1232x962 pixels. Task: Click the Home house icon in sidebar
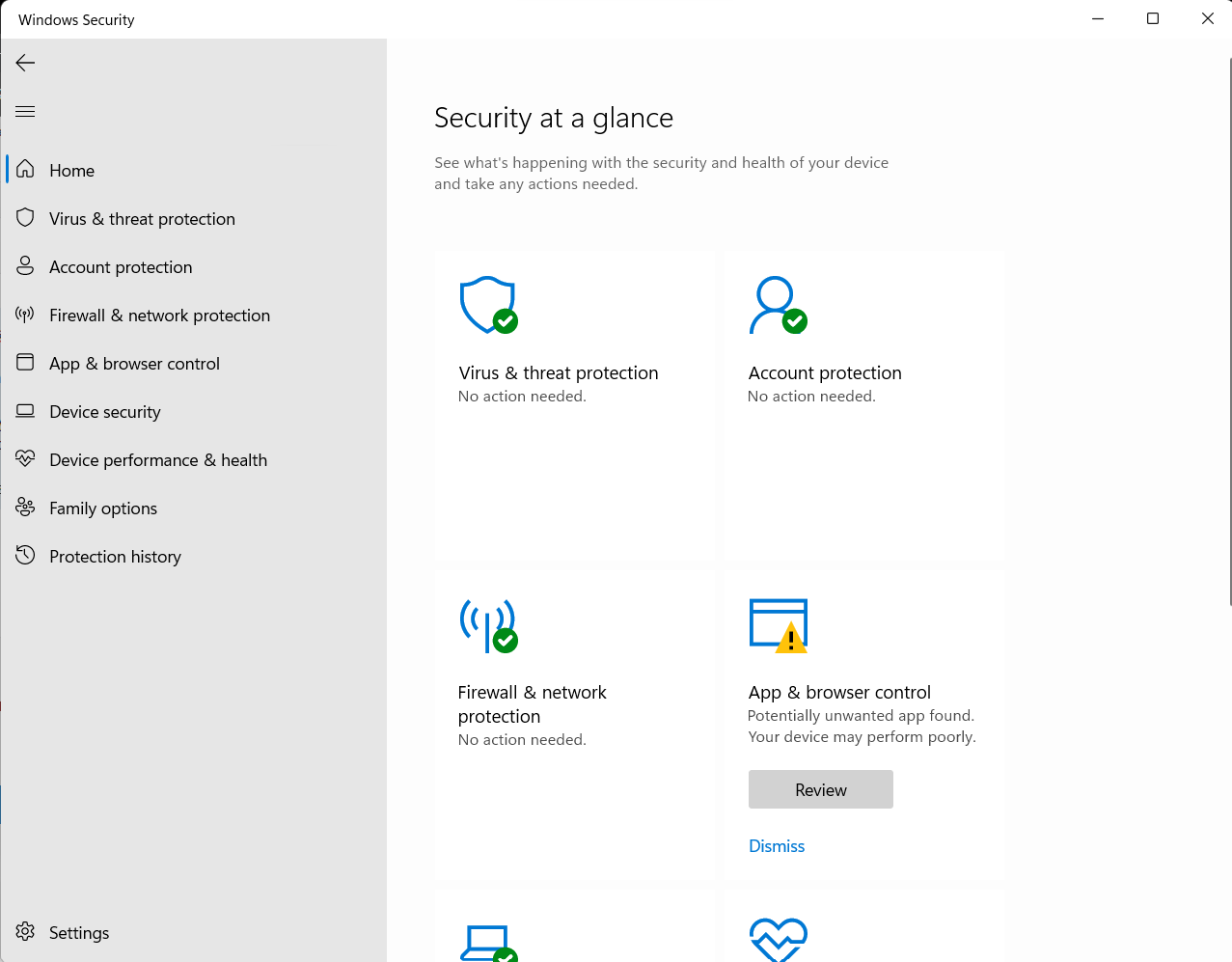[x=26, y=170]
